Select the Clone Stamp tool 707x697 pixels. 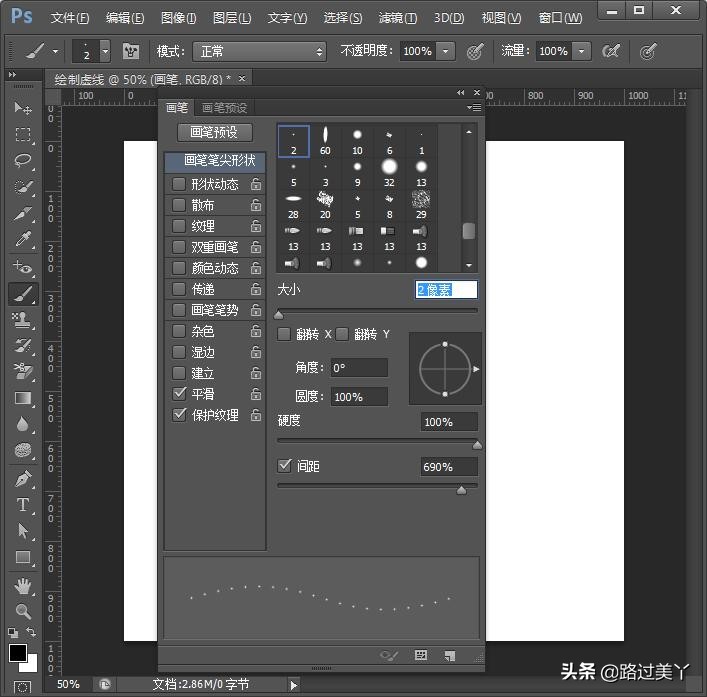click(23, 319)
